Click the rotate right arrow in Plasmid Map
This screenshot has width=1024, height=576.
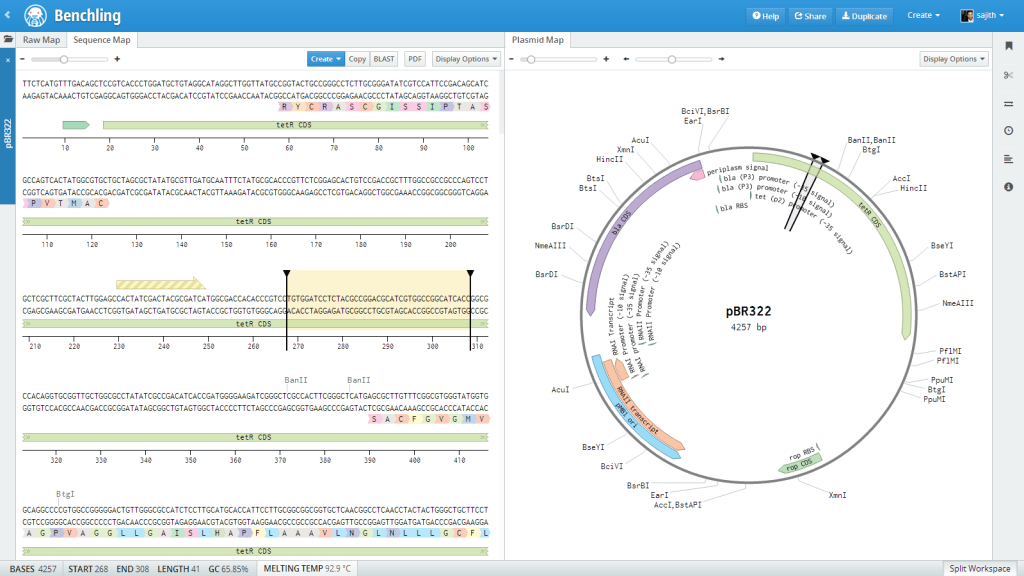point(719,59)
